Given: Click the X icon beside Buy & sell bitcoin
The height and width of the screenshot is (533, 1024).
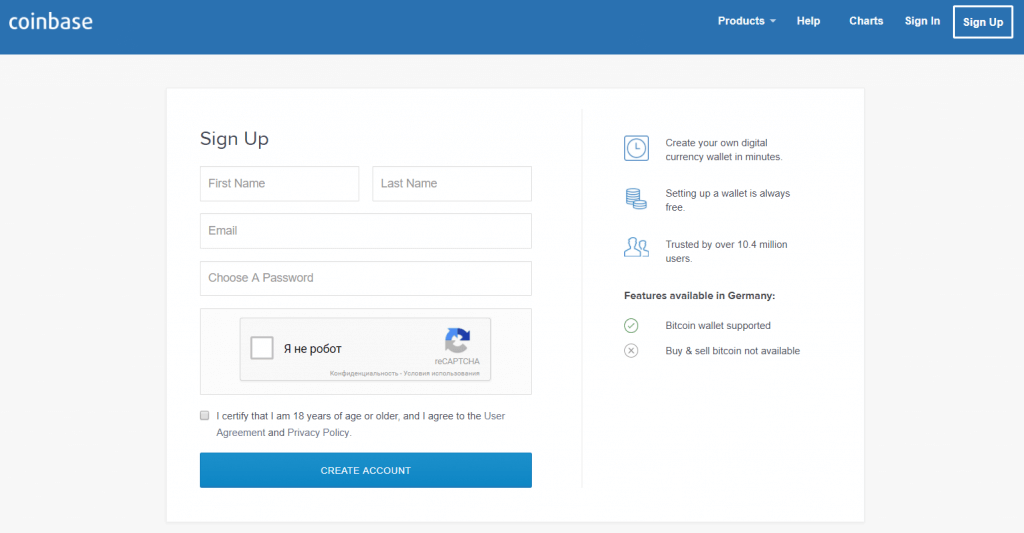Looking at the screenshot, I should coord(631,351).
